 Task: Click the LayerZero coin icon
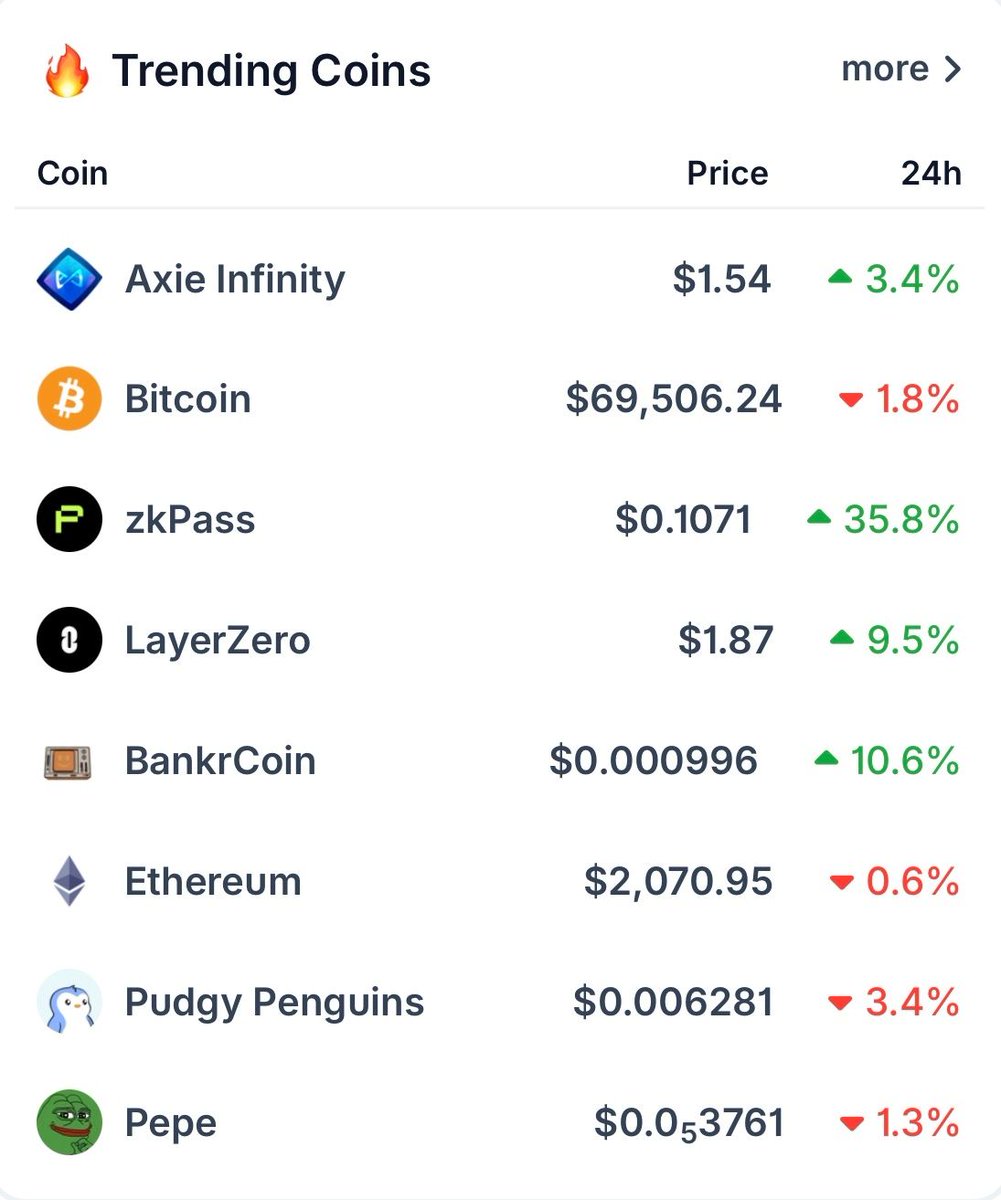coord(69,640)
